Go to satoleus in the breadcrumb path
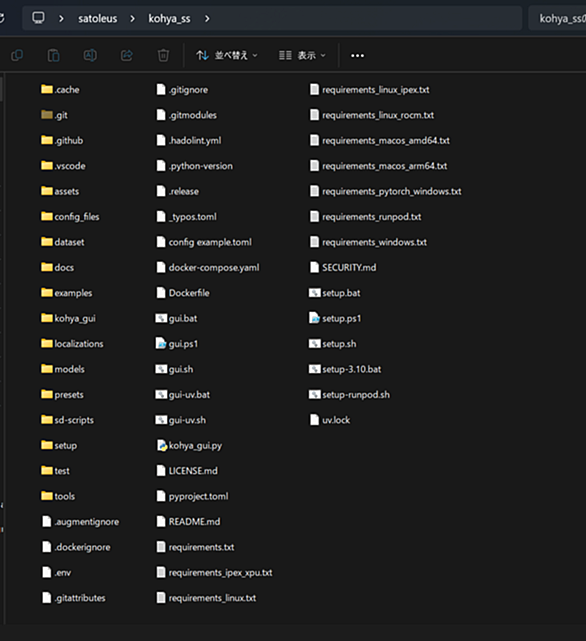586x641 pixels. pos(98,18)
